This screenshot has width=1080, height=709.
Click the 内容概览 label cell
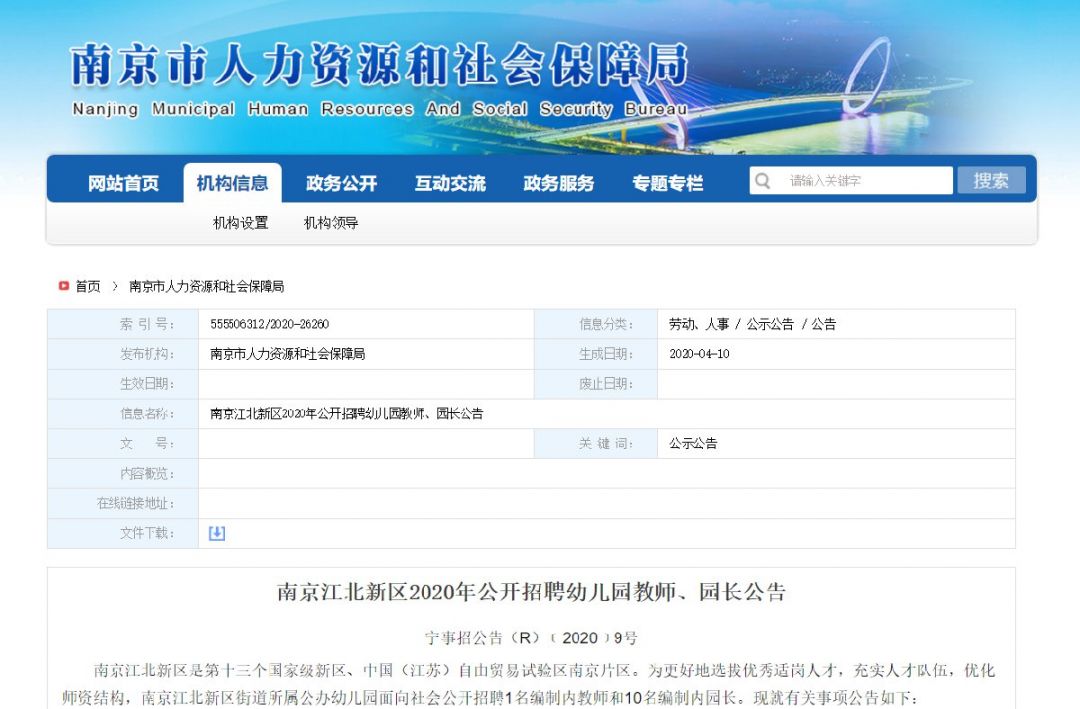coord(123,474)
